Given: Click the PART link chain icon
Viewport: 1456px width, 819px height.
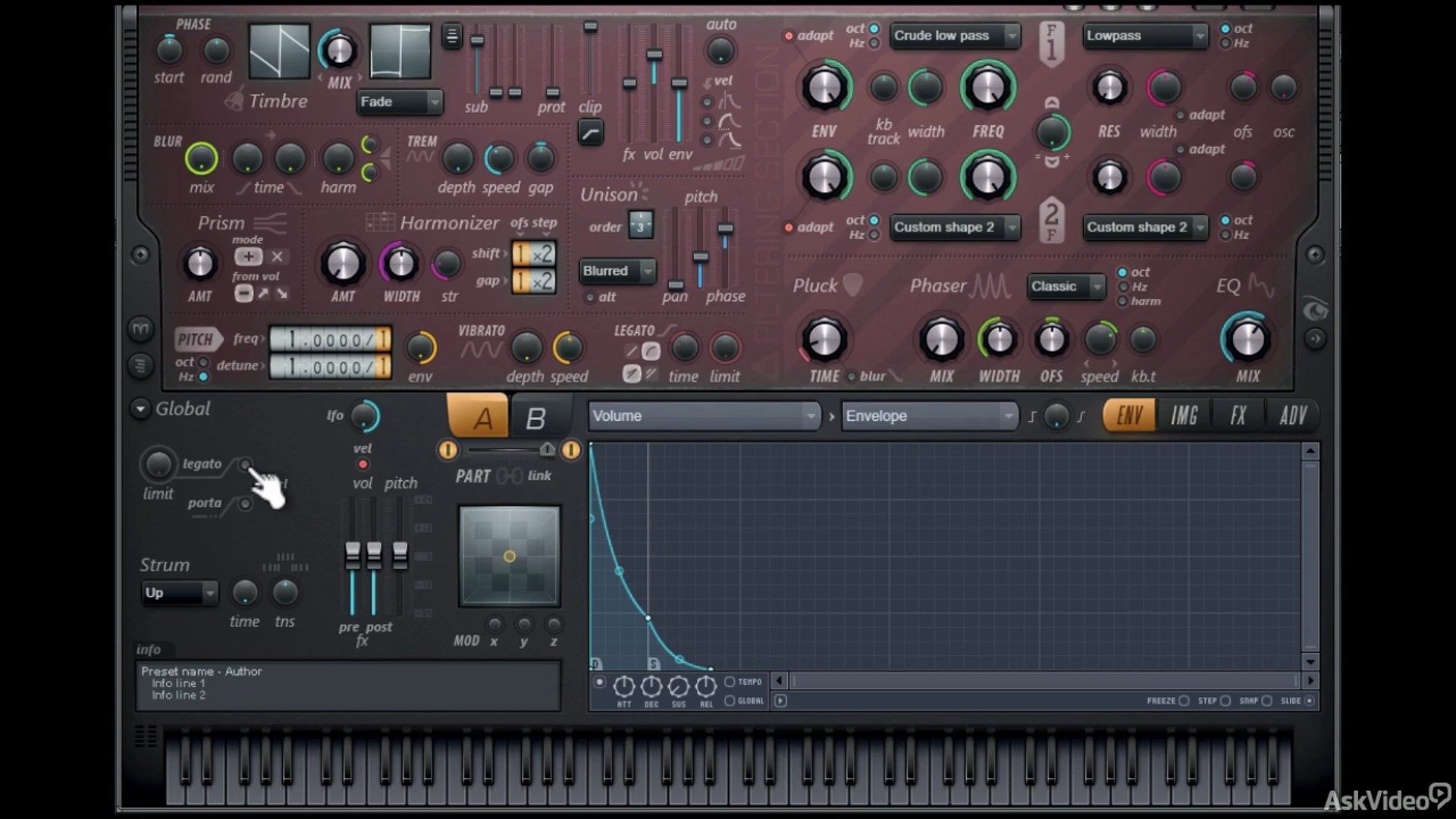Looking at the screenshot, I should 509,476.
